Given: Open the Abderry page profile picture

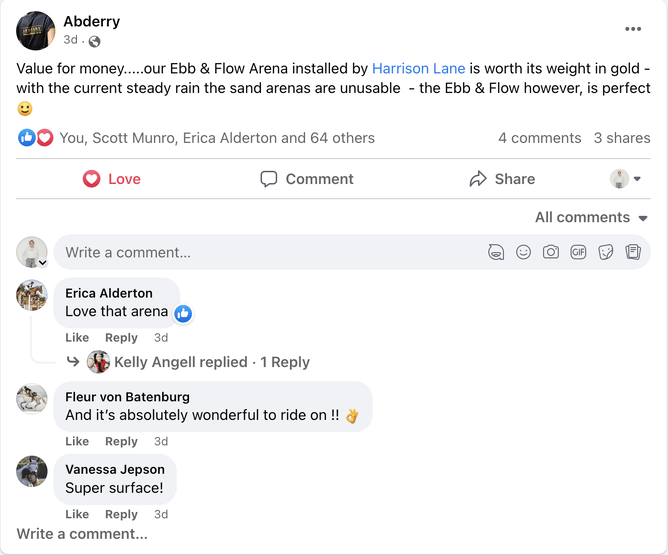Looking at the screenshot, I should coord(36,31).
